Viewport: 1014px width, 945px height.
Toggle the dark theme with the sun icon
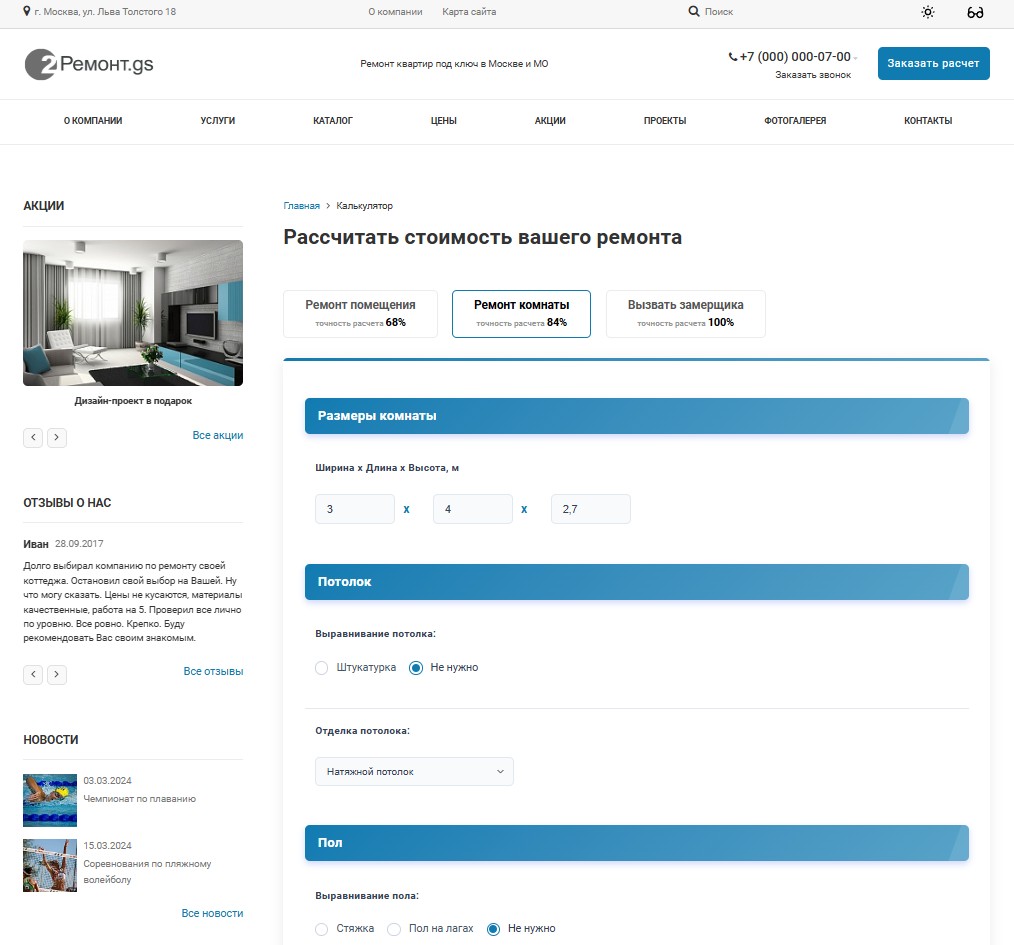pos(927,12)
